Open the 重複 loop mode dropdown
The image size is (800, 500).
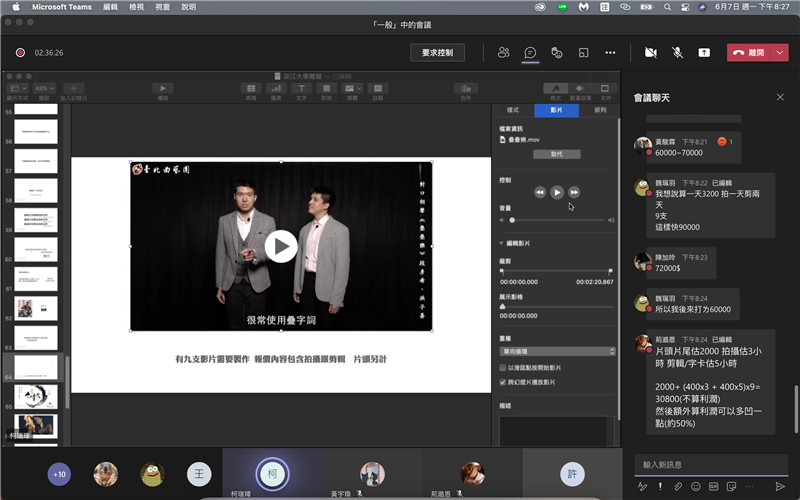pos(557,351)
